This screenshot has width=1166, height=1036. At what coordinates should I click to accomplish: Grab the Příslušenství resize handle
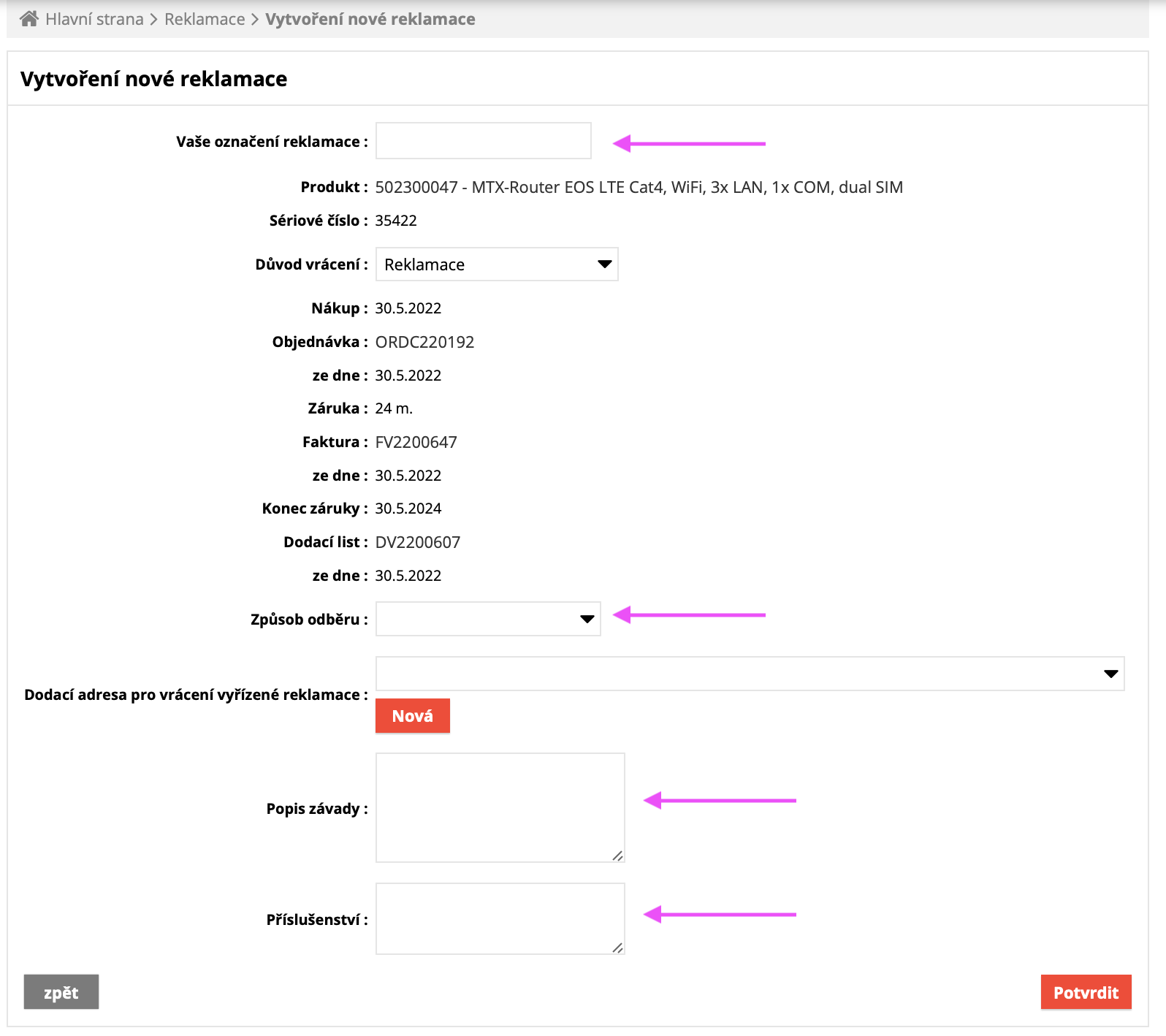[x=618, y=948]
